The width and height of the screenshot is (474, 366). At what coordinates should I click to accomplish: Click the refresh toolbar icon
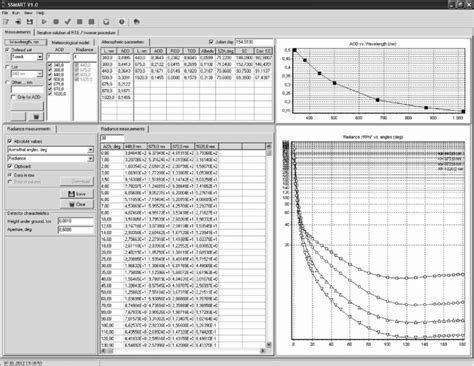(106, 22)
